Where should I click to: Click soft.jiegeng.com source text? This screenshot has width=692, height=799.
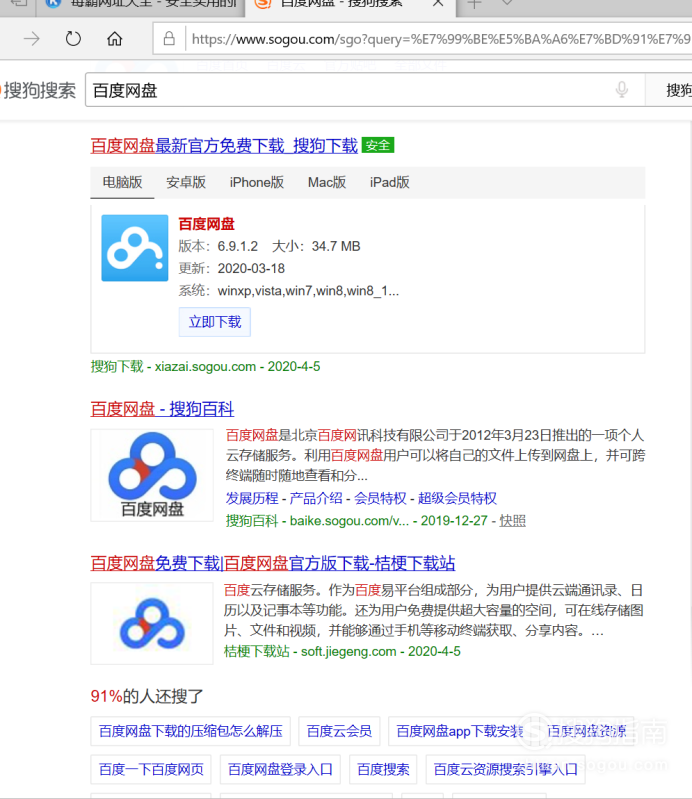tap(348, 652)
